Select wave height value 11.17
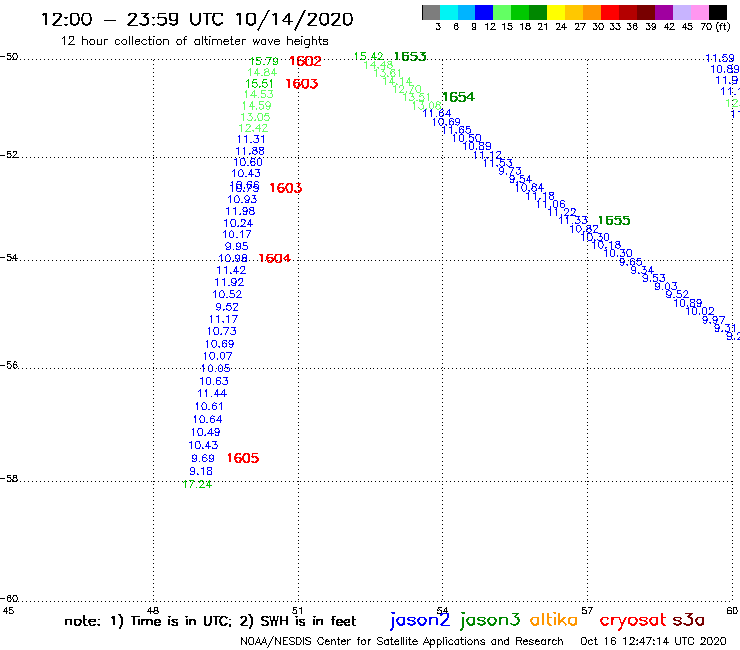This screenshot has height=650, width=740. pos(223,319)
